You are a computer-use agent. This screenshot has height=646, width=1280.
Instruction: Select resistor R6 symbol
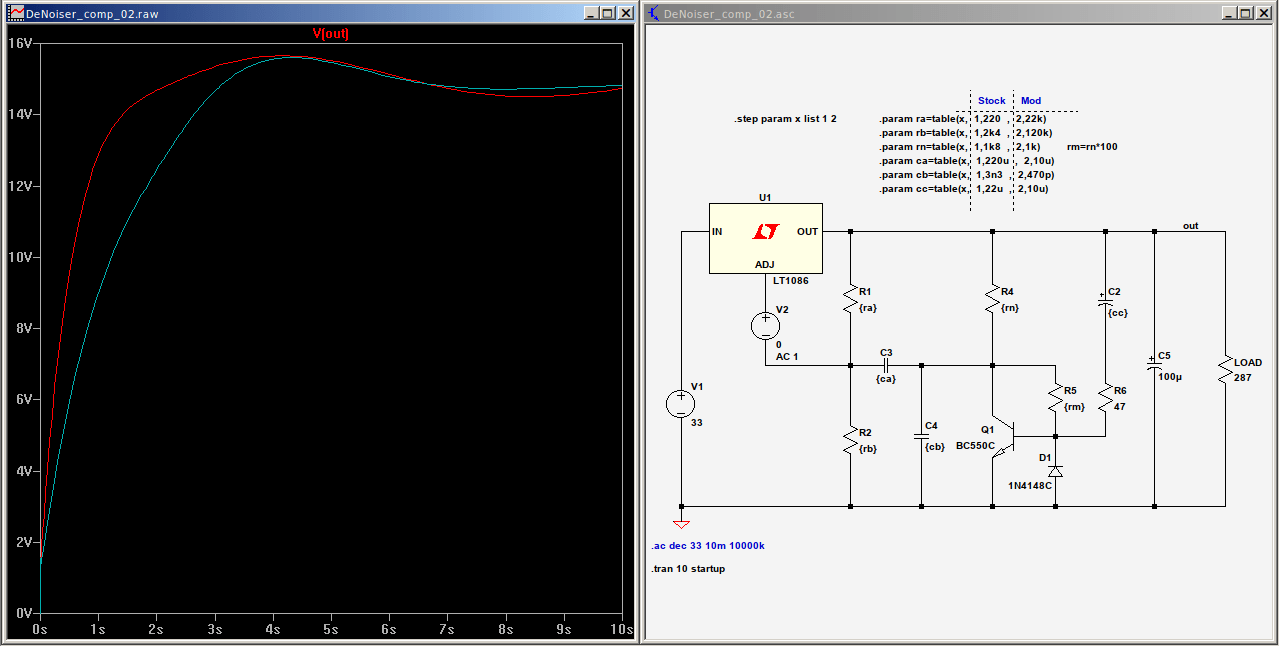click(x=1105, y=399)
